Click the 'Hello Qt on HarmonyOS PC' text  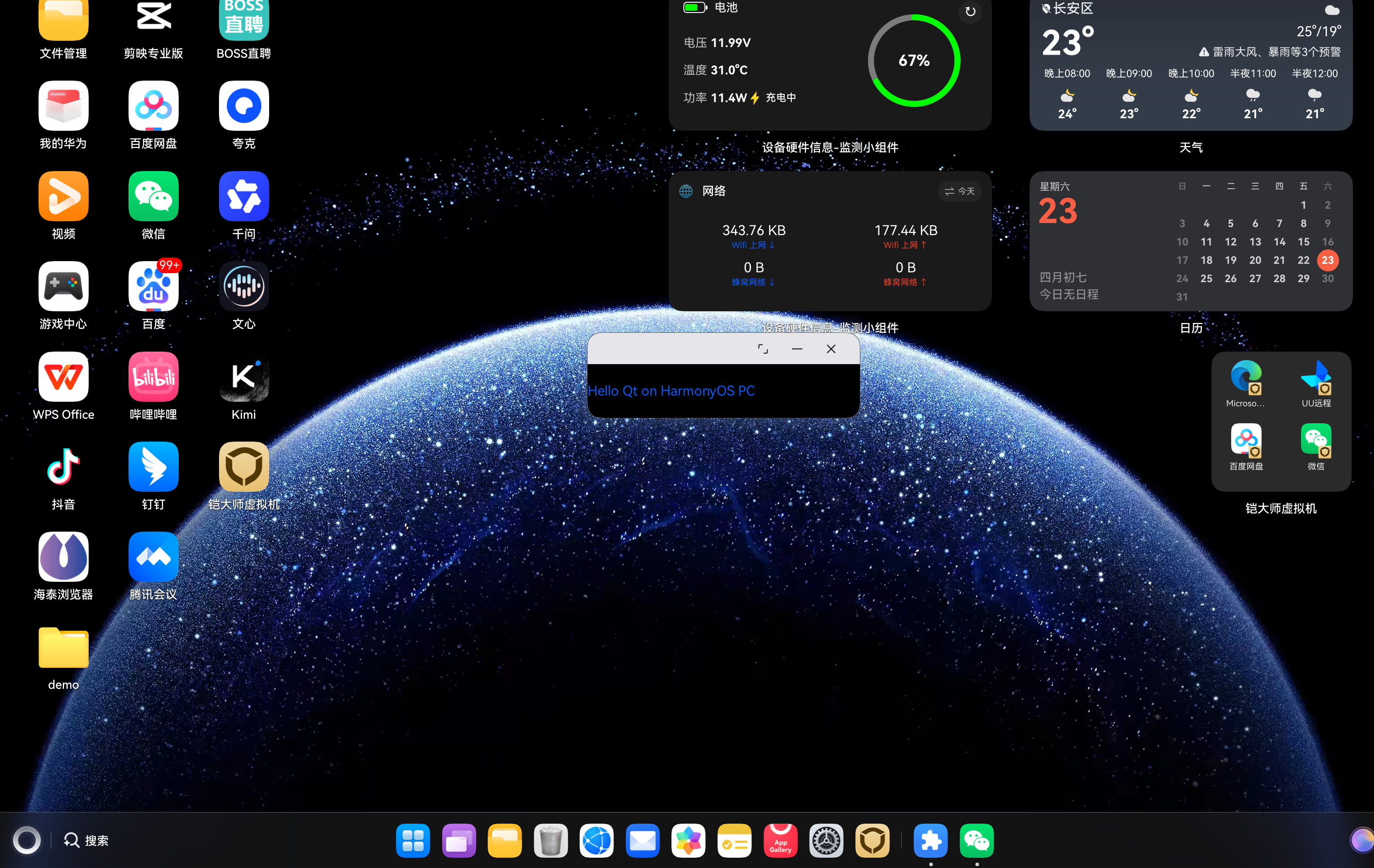pyautogui.click(x=671, y=391)
